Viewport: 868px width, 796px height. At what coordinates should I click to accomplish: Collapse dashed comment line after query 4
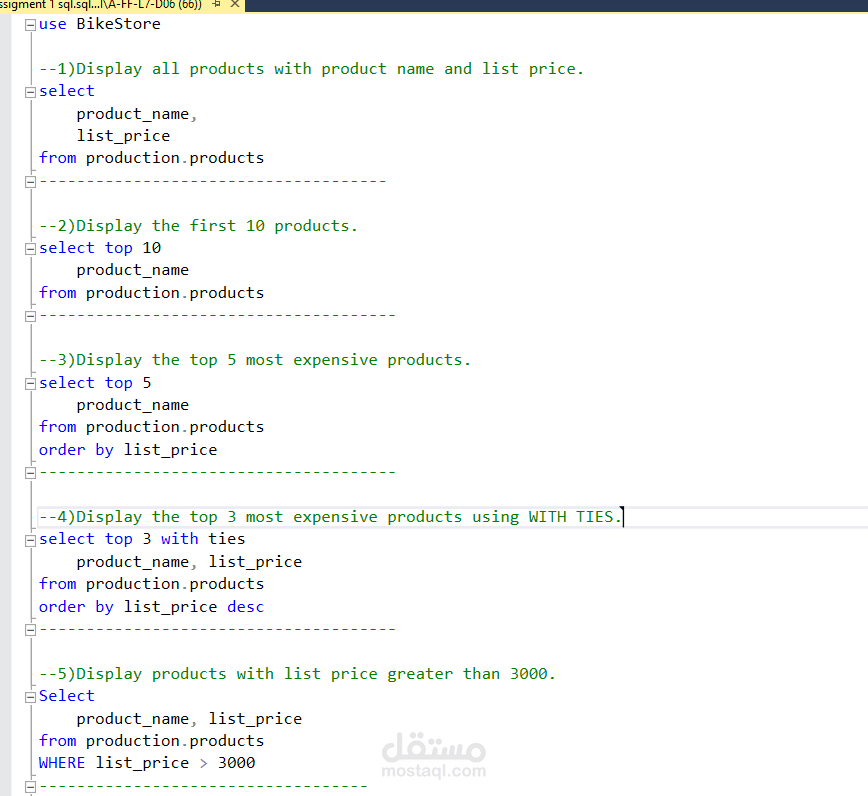30,629
